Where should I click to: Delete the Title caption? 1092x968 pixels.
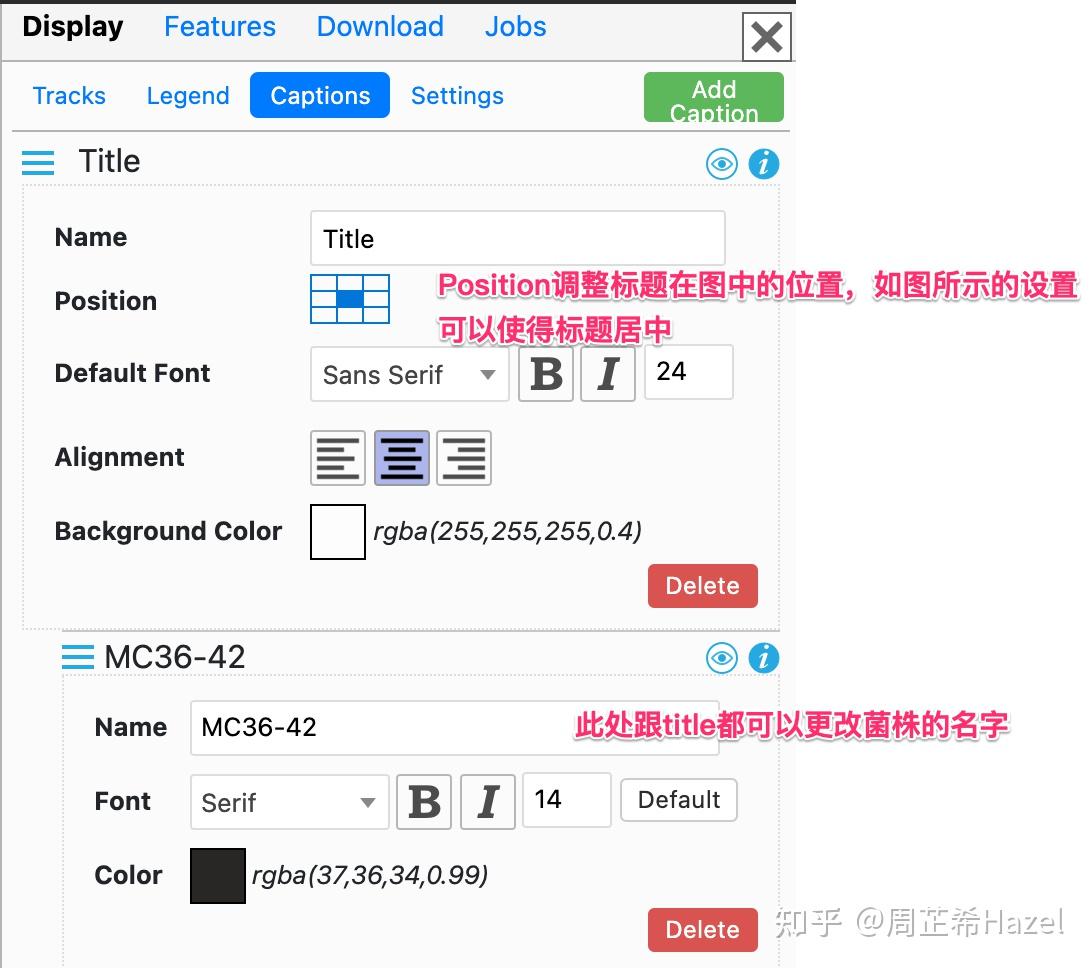click(703, 586)
